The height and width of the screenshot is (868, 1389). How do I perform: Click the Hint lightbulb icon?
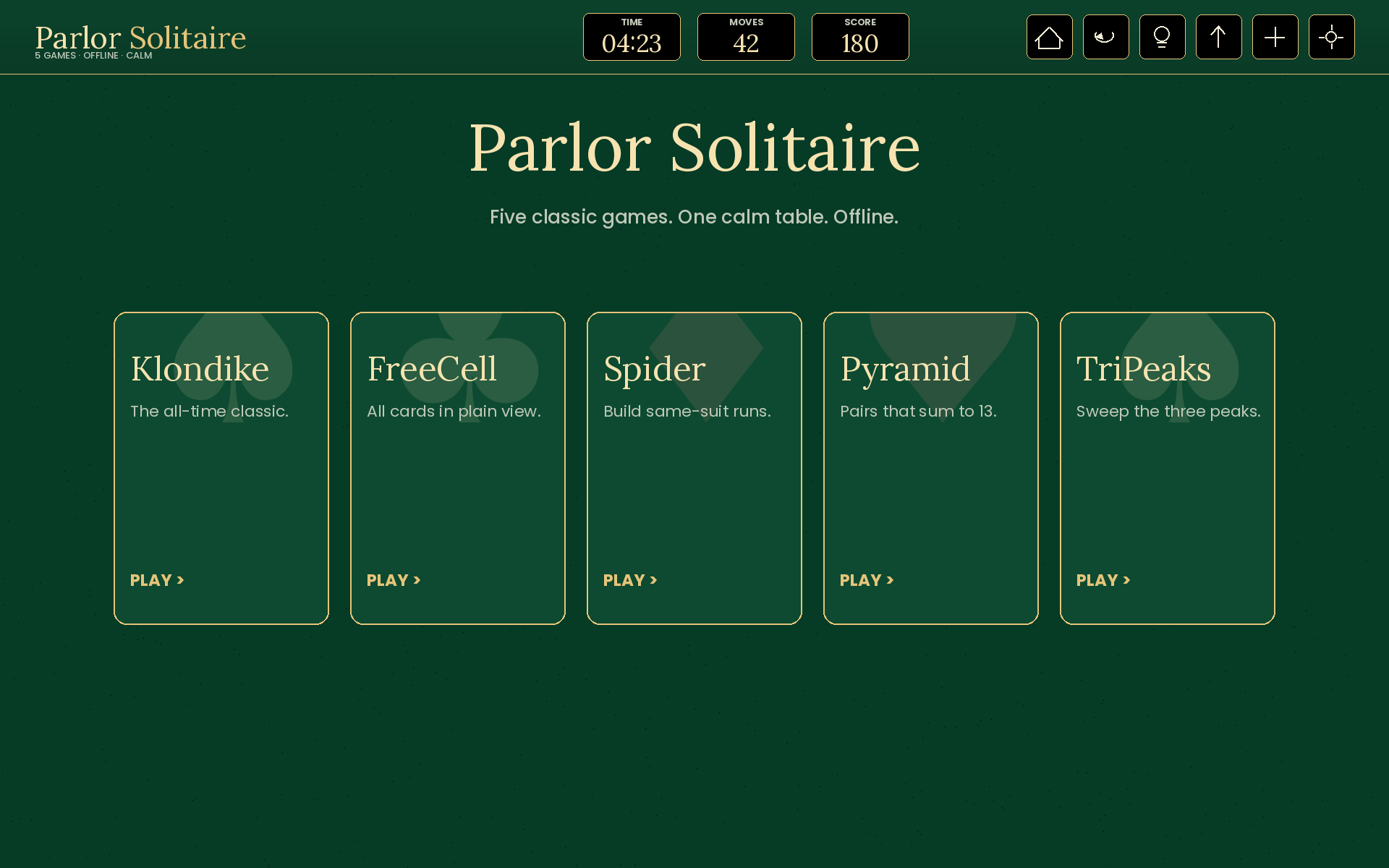click(x=1162, y=37)
